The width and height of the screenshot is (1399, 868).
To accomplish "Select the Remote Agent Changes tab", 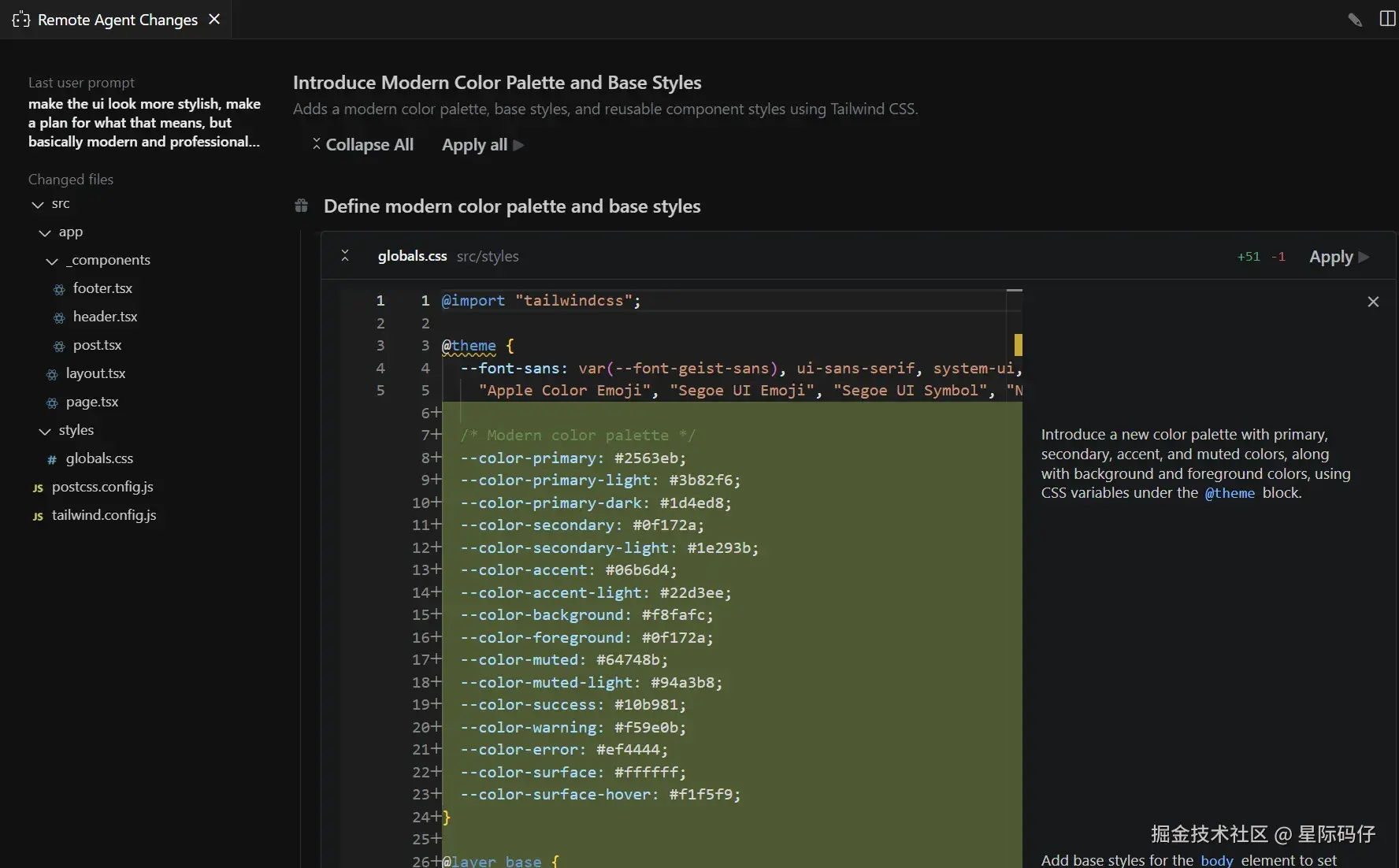I will (117, 20).
